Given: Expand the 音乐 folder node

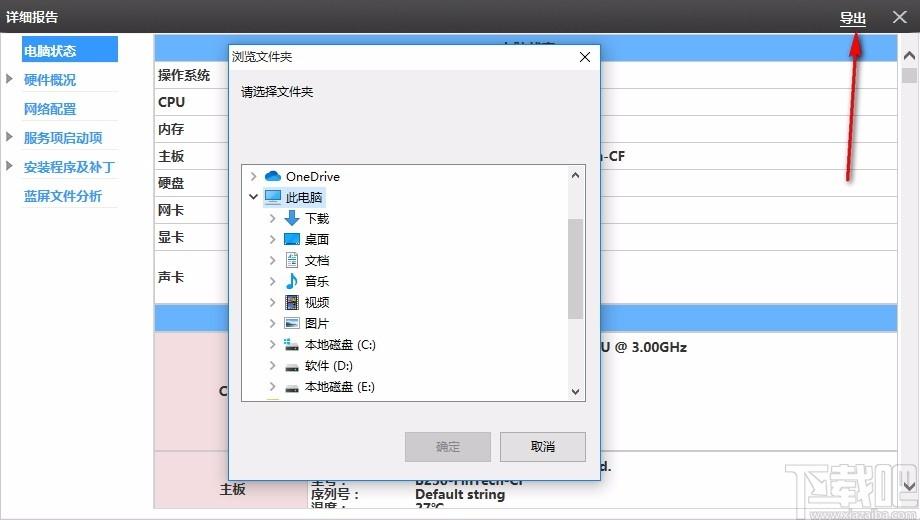Looking at the screenshot, I should pos(272,281).
